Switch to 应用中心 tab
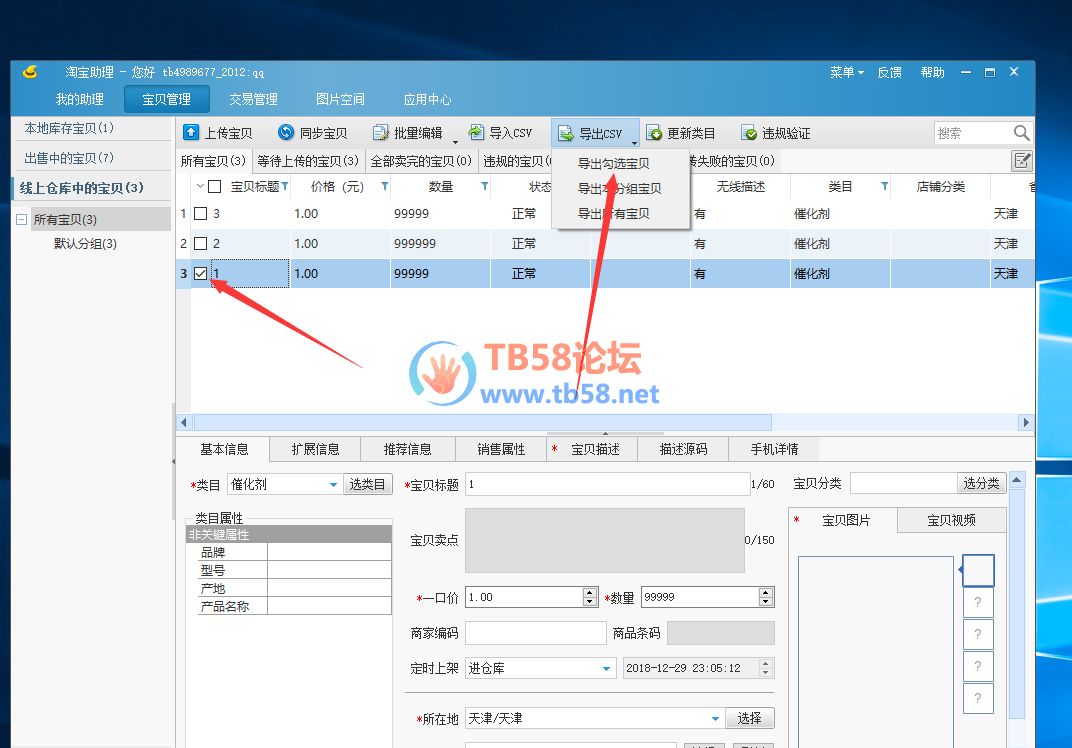 click(x=427, y=99)
